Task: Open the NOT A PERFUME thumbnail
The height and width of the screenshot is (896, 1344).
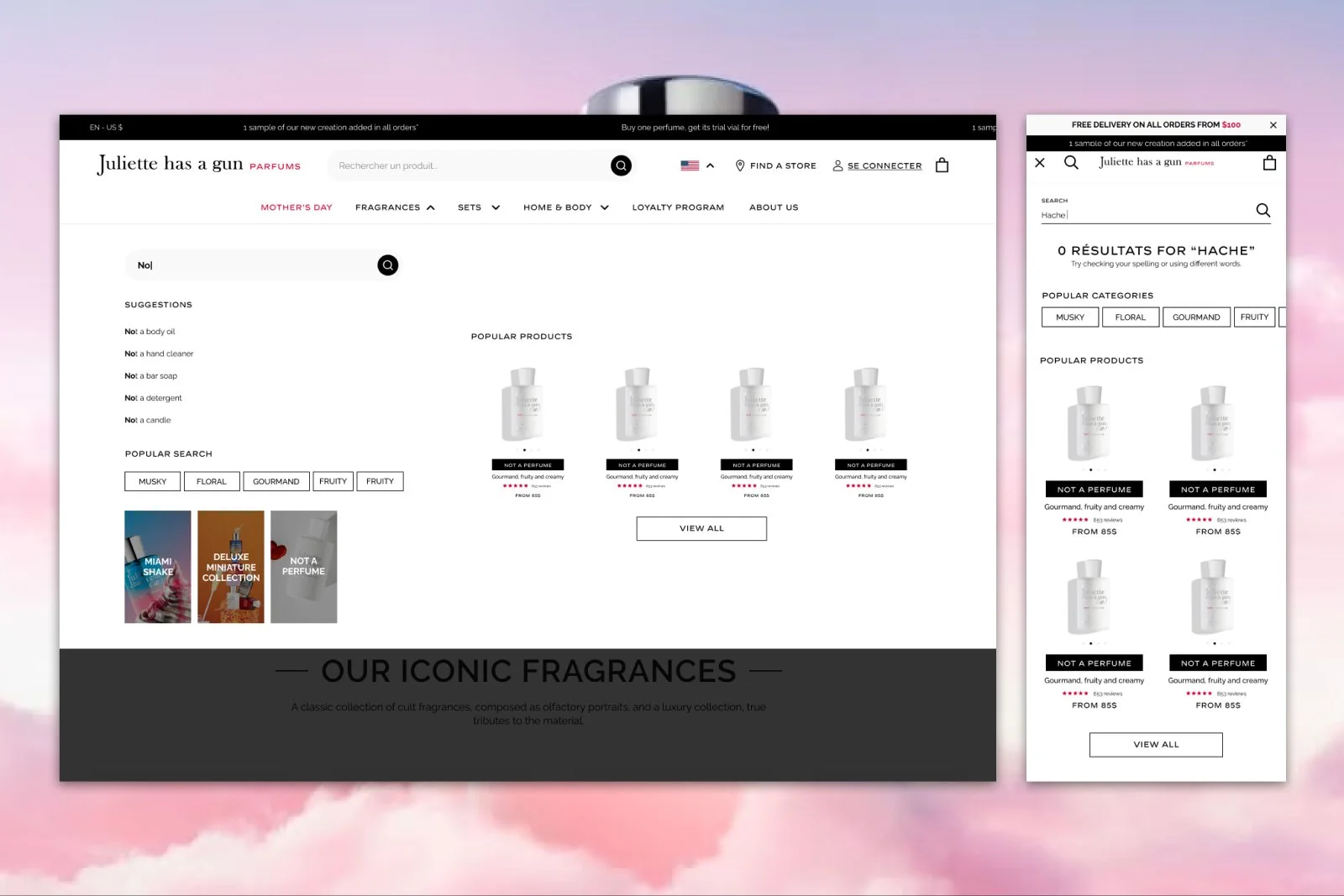Action: [x=303, y=567]
